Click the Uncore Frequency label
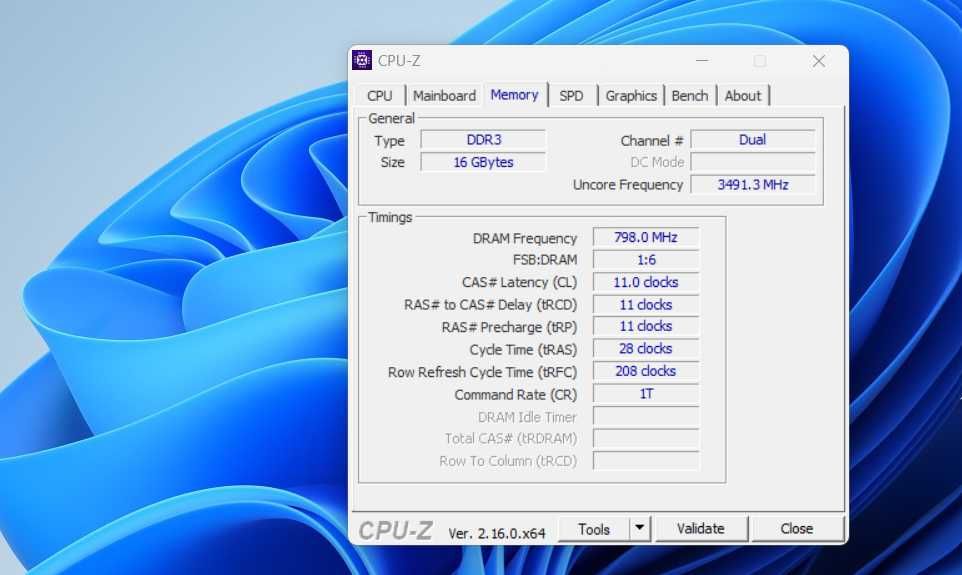This screenshot has height=575, width=962. [628, 185]
